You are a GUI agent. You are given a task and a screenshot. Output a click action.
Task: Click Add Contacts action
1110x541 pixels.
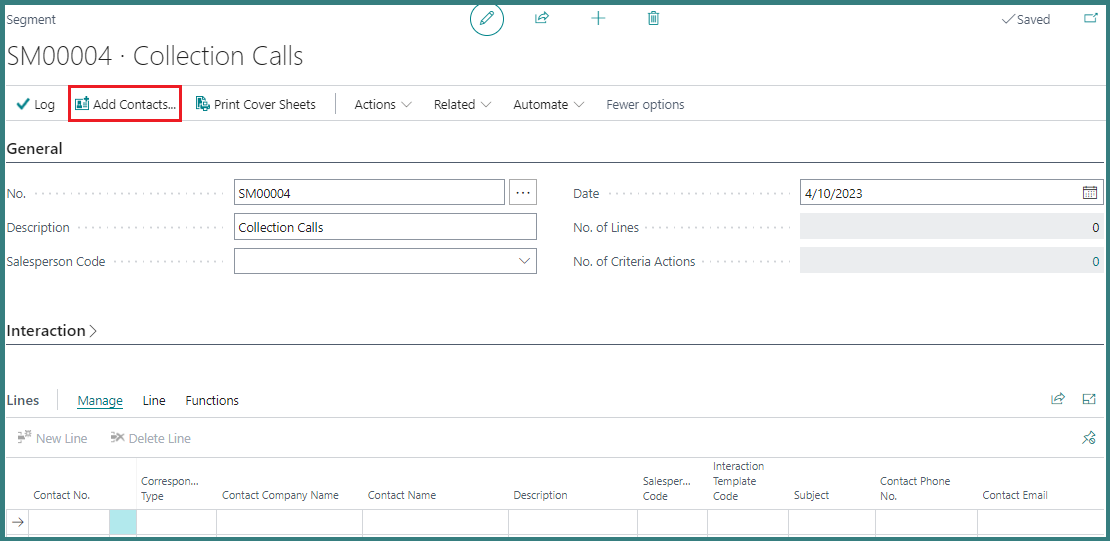[125, 104]
